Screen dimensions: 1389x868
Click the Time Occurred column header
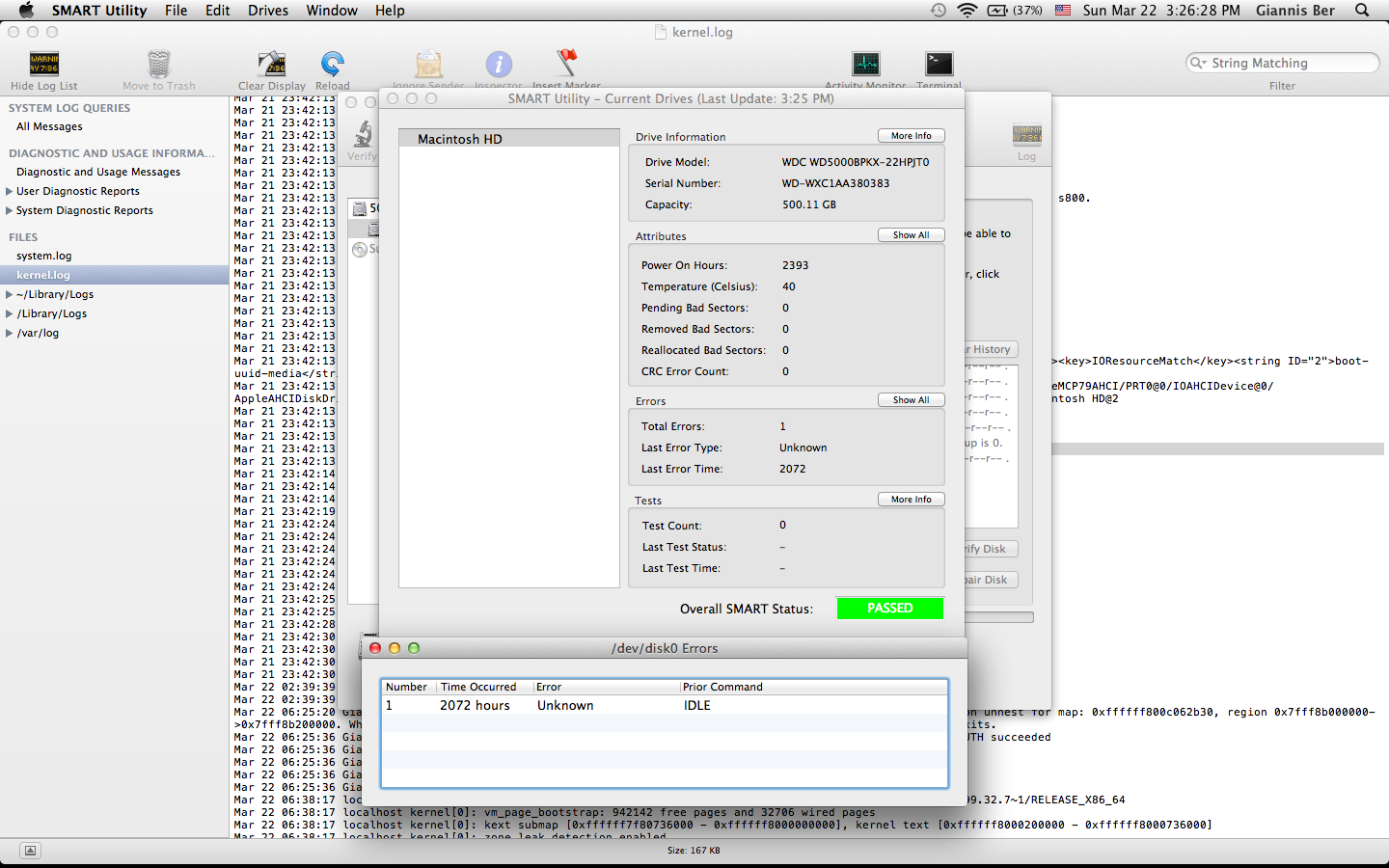tap(485, 687)
